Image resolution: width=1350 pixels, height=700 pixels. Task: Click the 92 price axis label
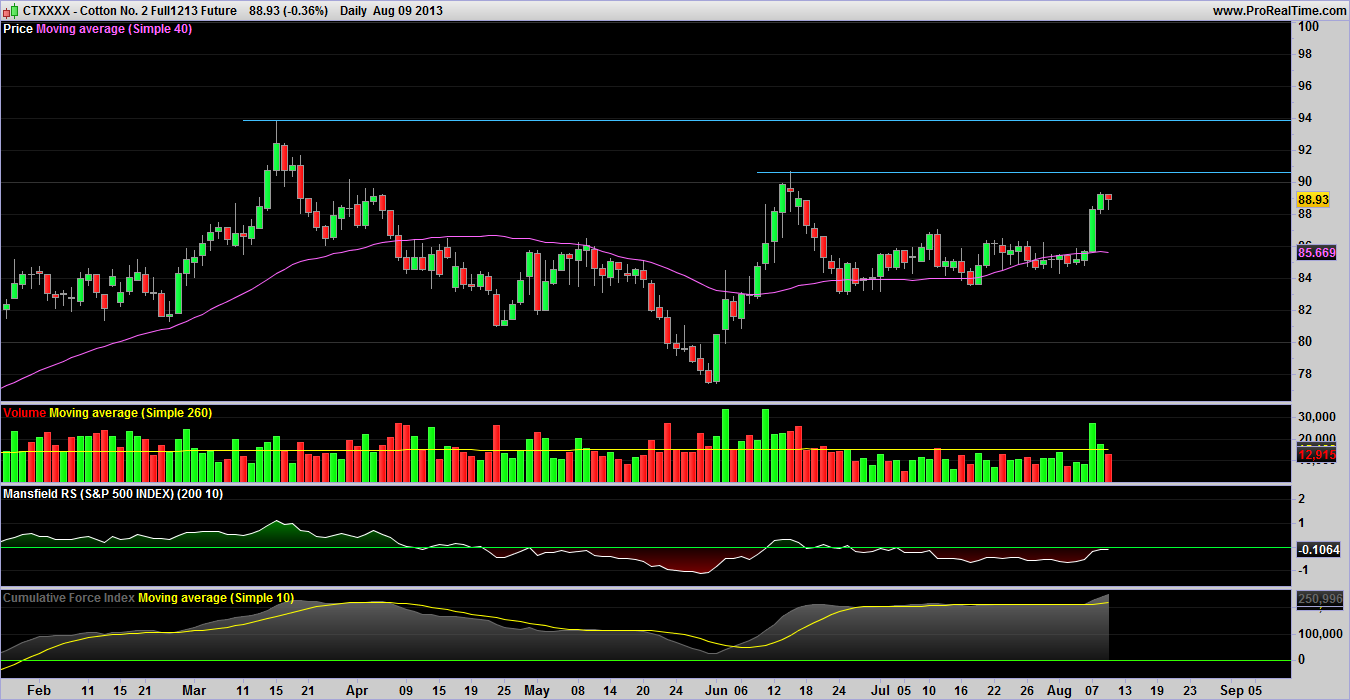(x=1304, y=150)
